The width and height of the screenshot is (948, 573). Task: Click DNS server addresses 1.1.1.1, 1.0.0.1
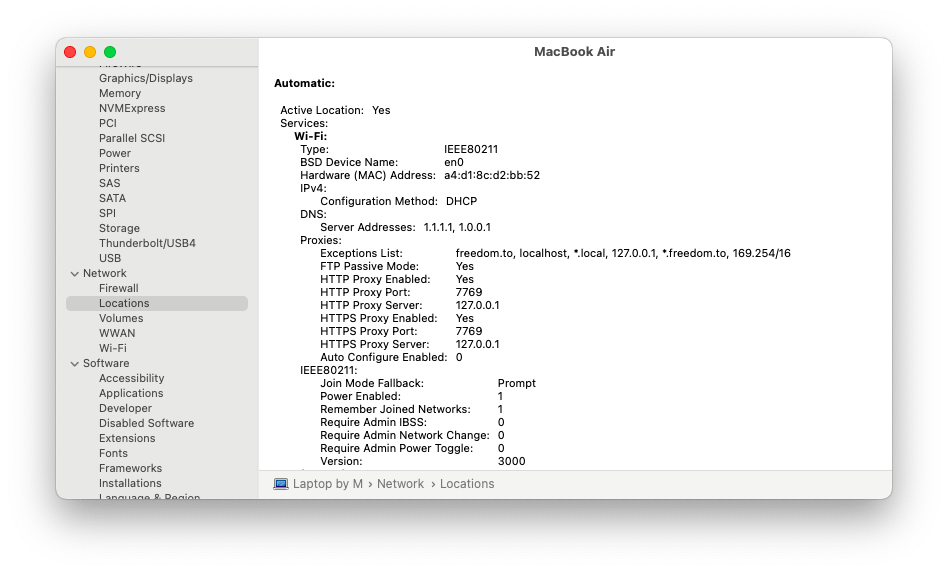(x=457, y=227)
